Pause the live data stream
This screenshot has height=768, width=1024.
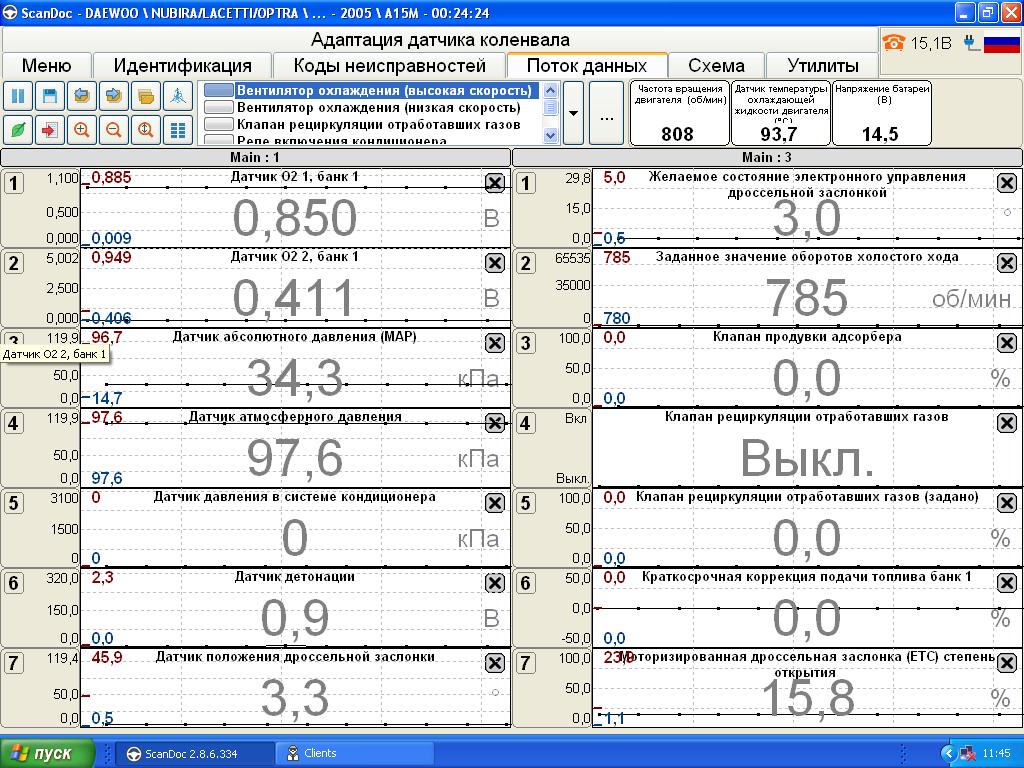pos(18,97)
